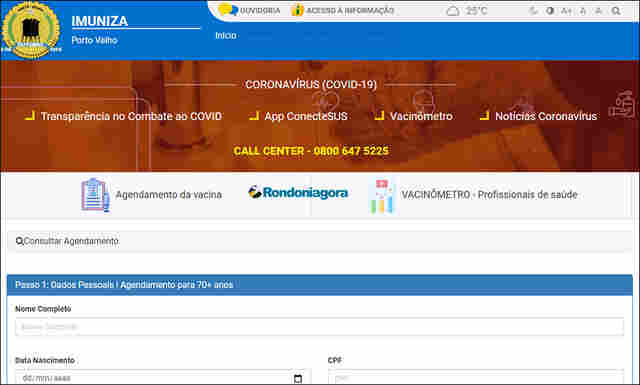Image resolution: width=640 pixels, height=385 pixels.
Task: Open the Vacinômetro link in the banner
Action: [x=421, y=116]
